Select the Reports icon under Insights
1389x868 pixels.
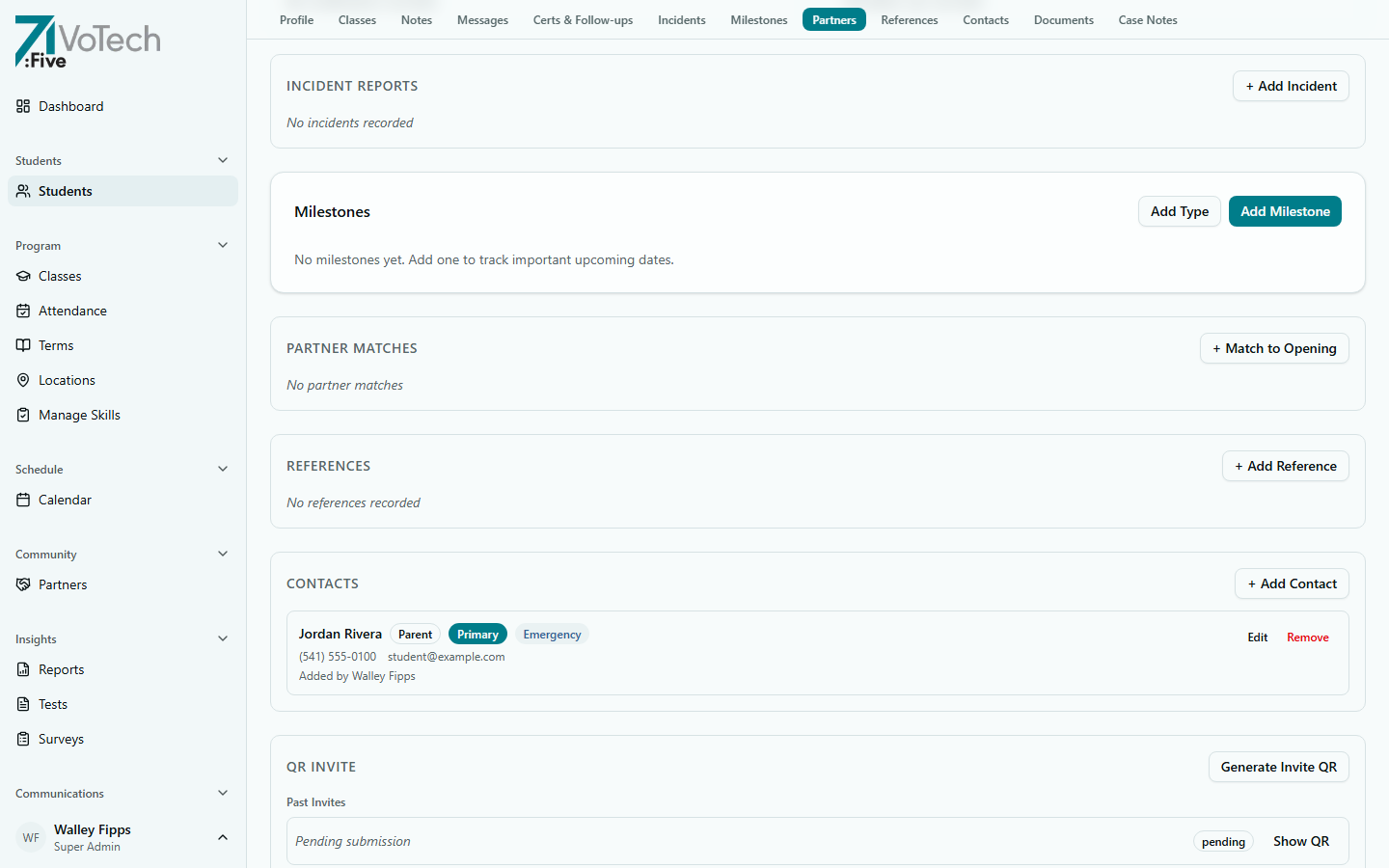23,669
